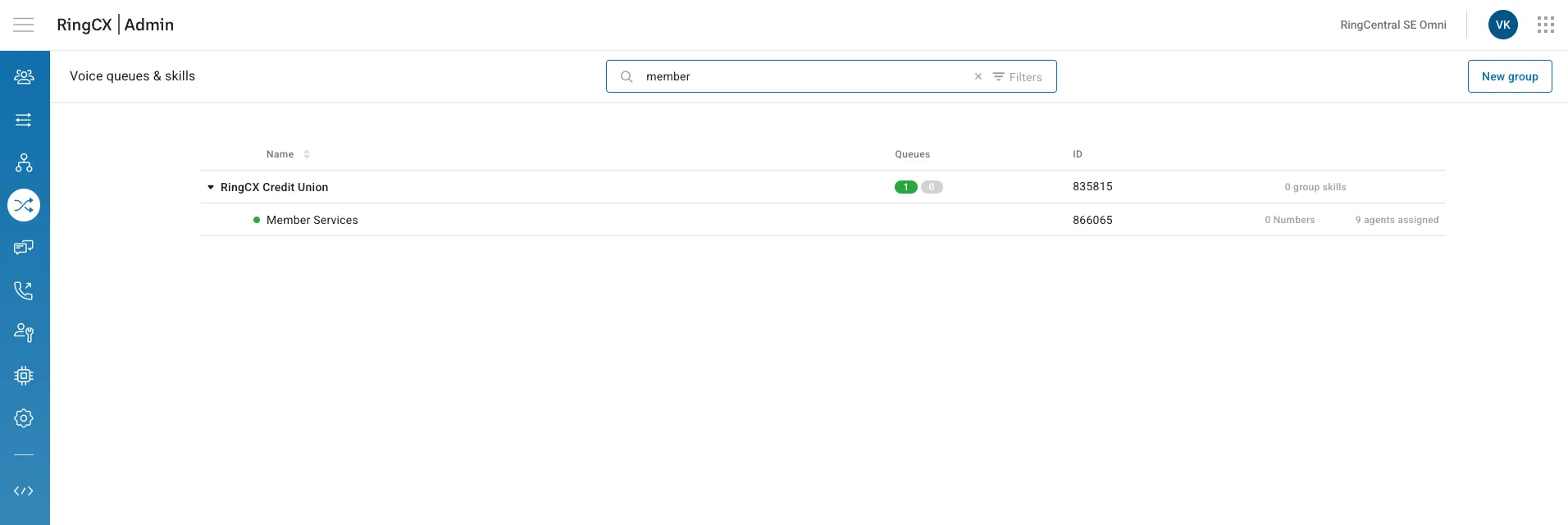Screen dimensions: 1568x525
Task: Open the developer code icon in sidebar
Action: [x=24, y=491]
